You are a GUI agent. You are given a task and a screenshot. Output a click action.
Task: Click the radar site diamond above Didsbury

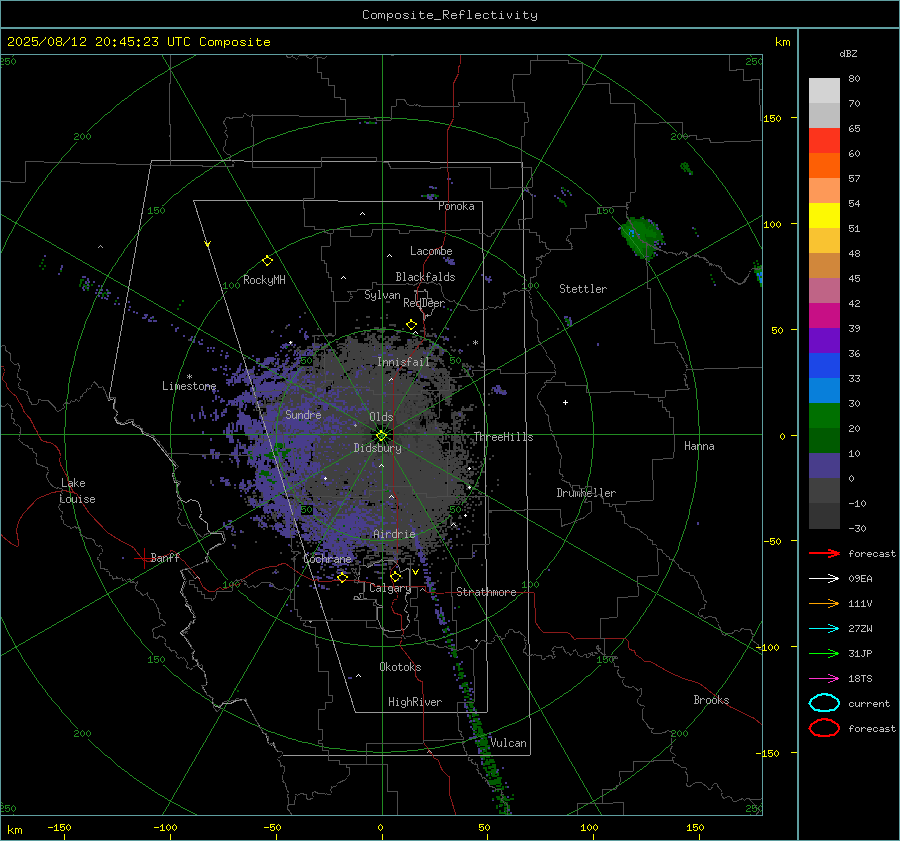pos(381,436)
